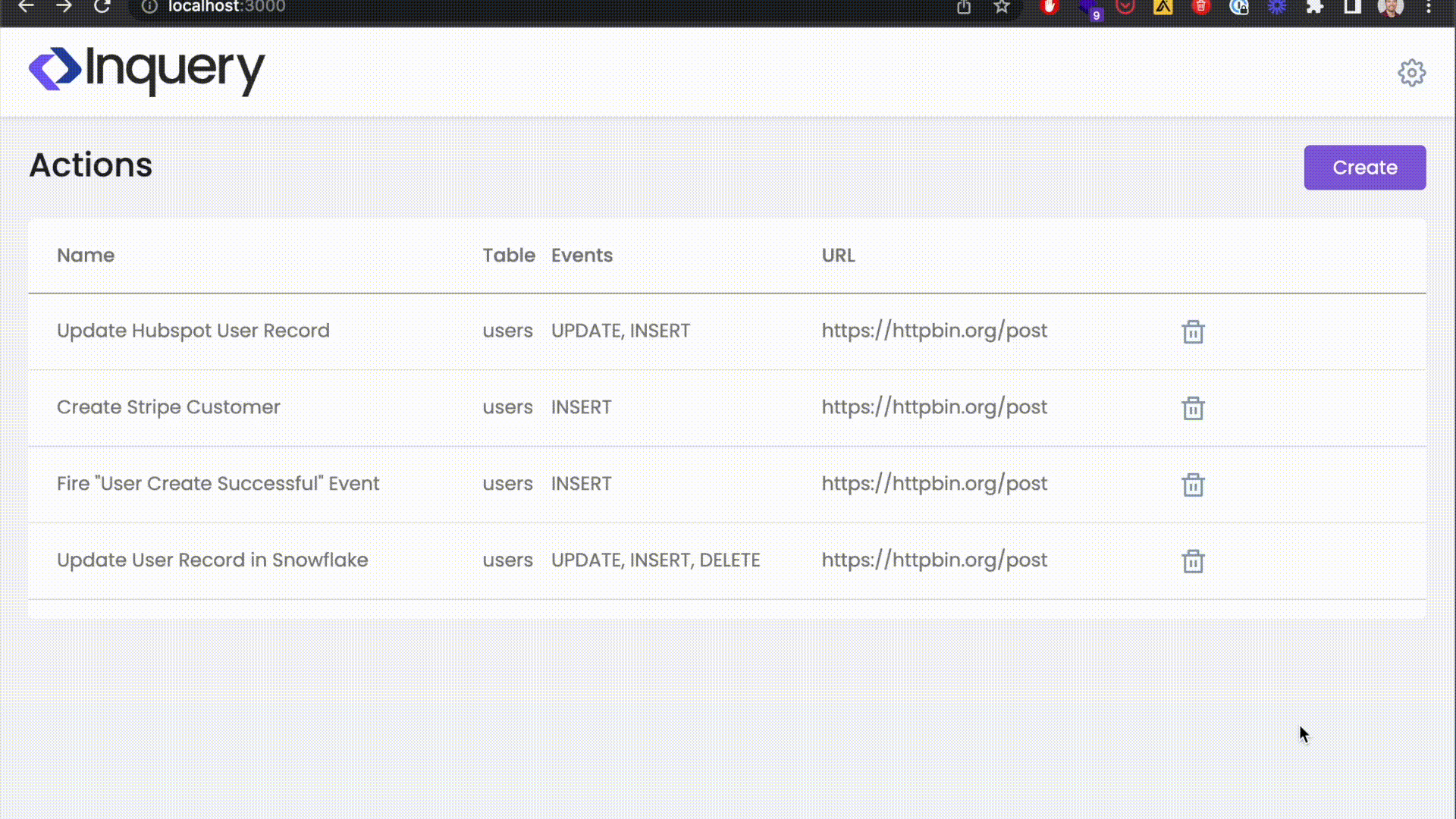Image resolution: width=1456 pixels, height=819 pixels.
Task: Click the Events column header
Action: point(582,256)
